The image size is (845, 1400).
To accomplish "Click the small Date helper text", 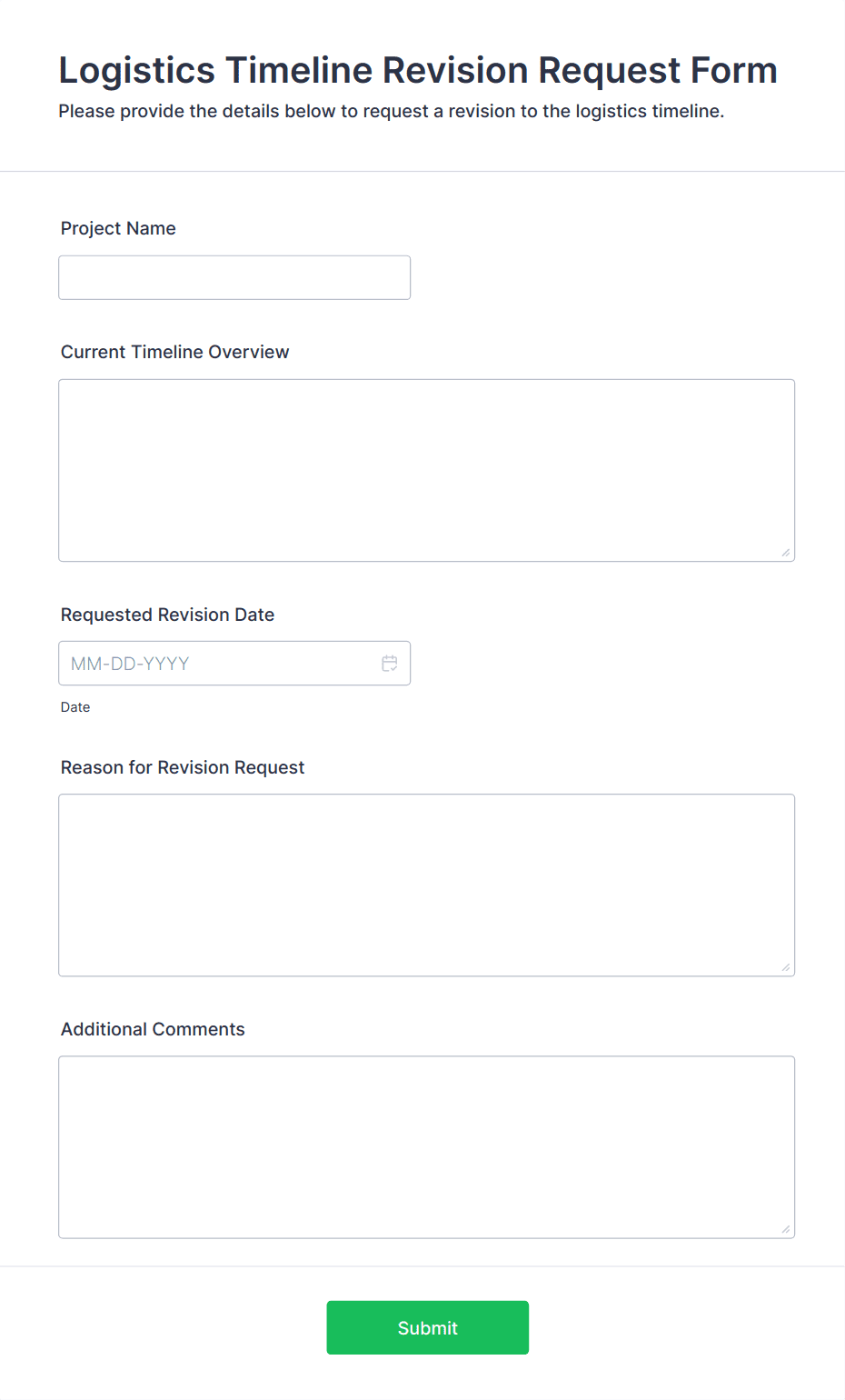I will [75, 706].
